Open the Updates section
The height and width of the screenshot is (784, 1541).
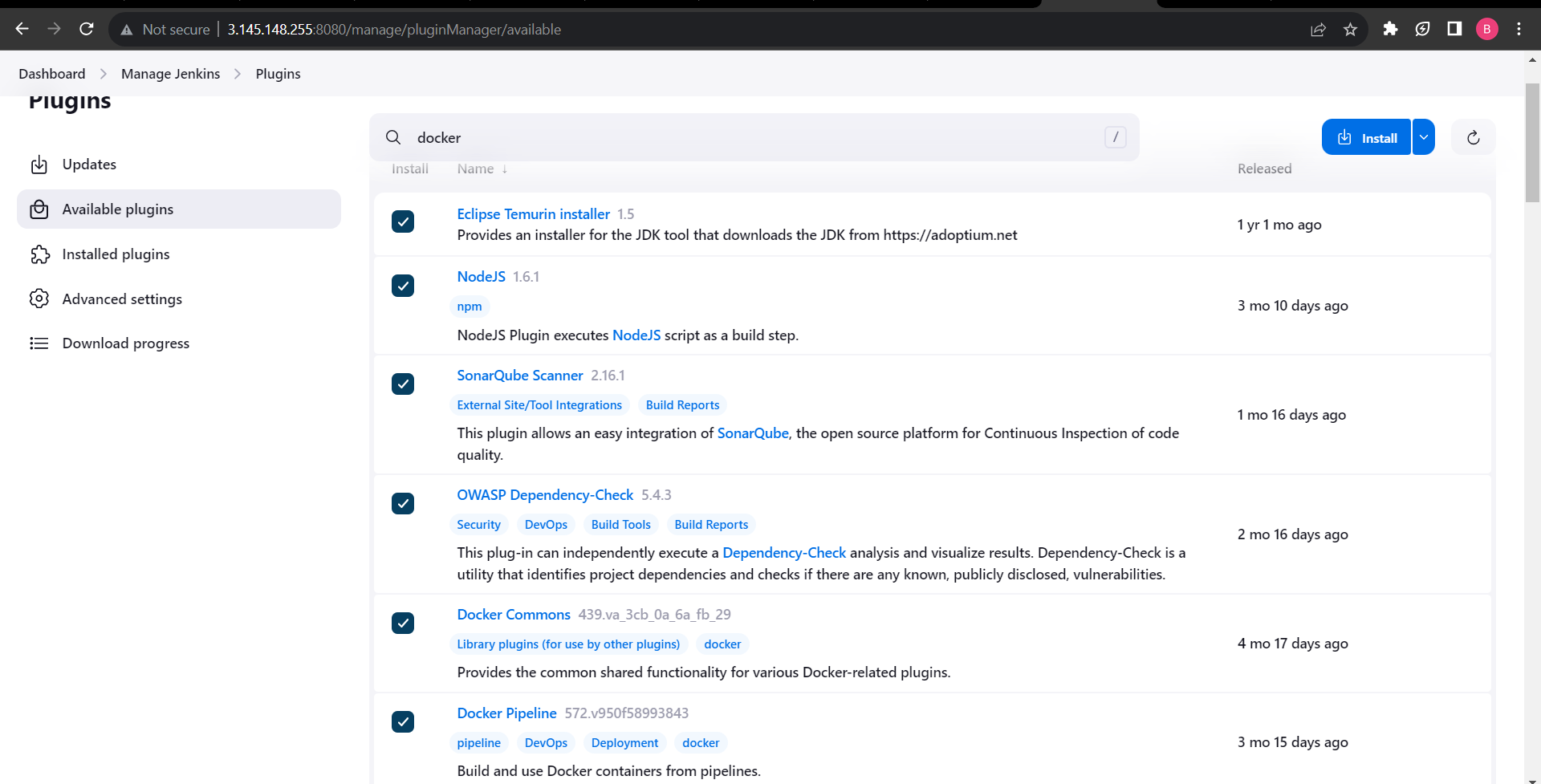point(179,165)
